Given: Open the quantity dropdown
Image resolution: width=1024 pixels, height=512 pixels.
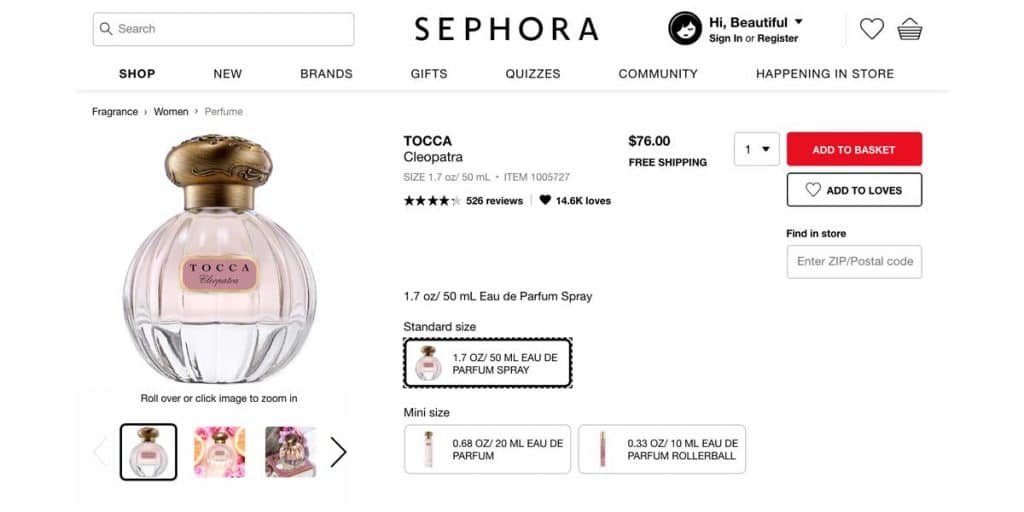Looking at the screenshot, I should click(756, 150).
